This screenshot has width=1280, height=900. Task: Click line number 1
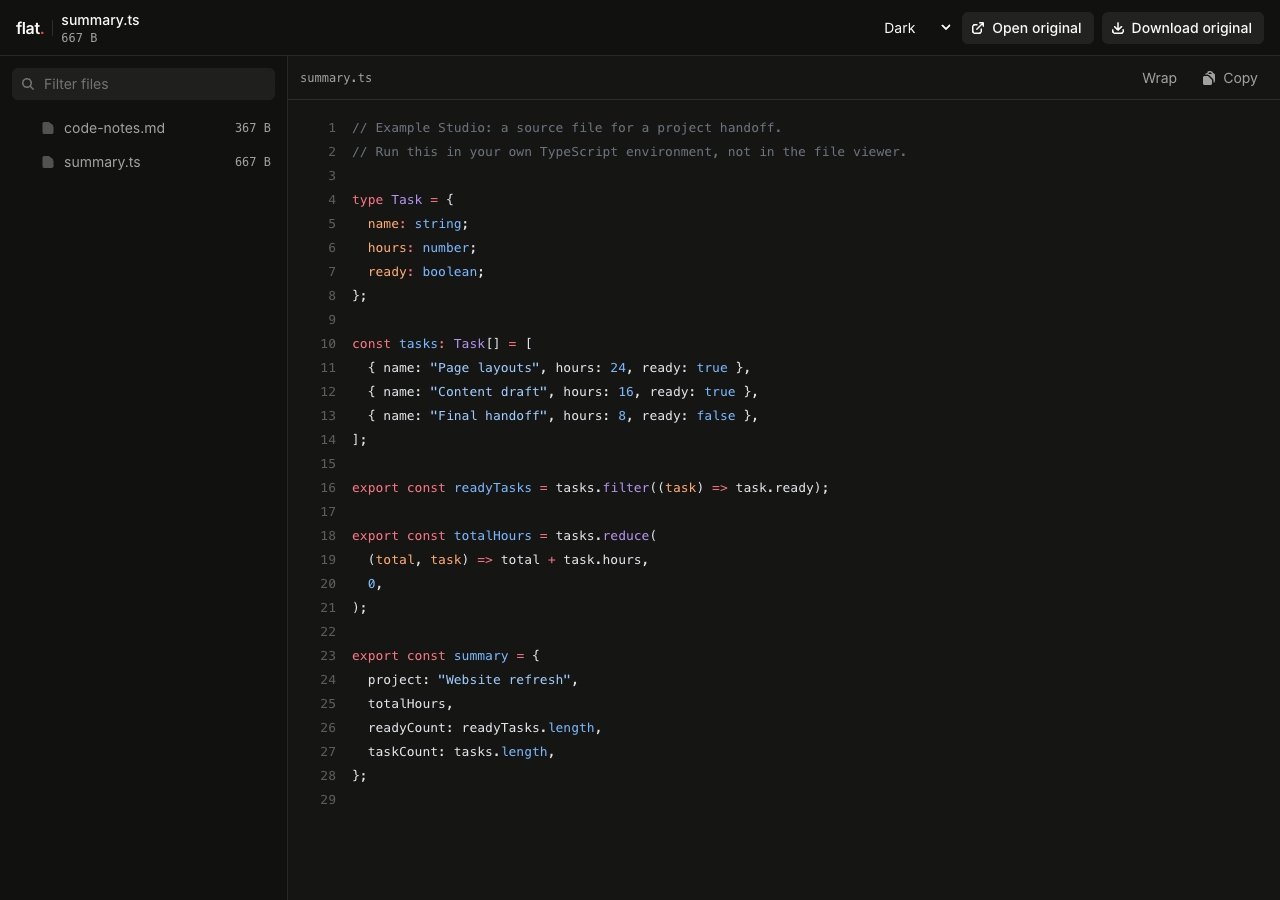[332, 128]
